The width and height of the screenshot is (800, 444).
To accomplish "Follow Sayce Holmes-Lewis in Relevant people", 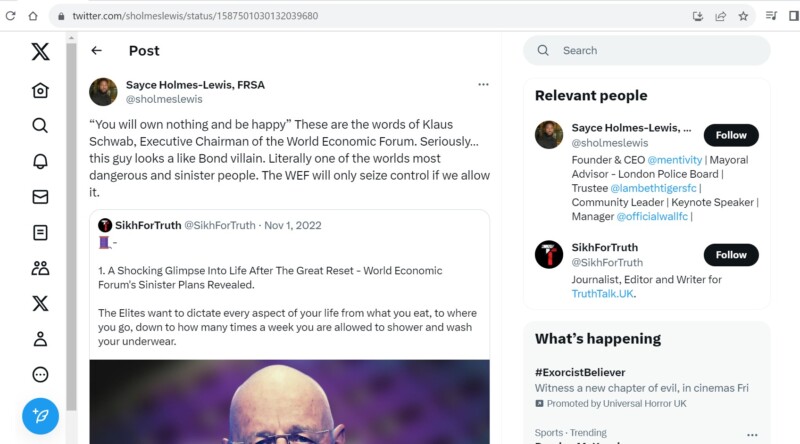I will 730,135.
